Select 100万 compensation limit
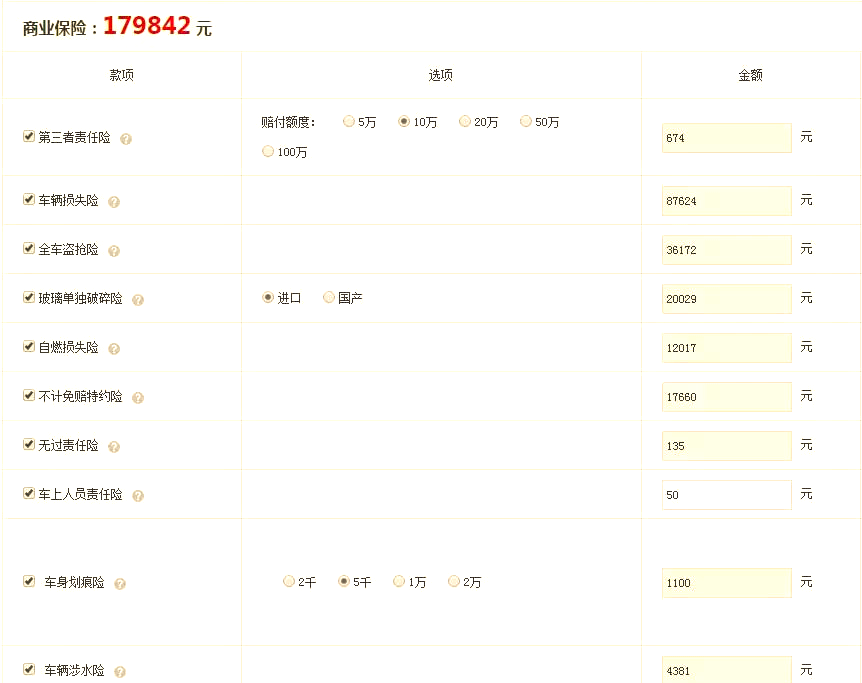Image resolution: width=862 pixels, height=683 pixels. [x=268, y=151]
